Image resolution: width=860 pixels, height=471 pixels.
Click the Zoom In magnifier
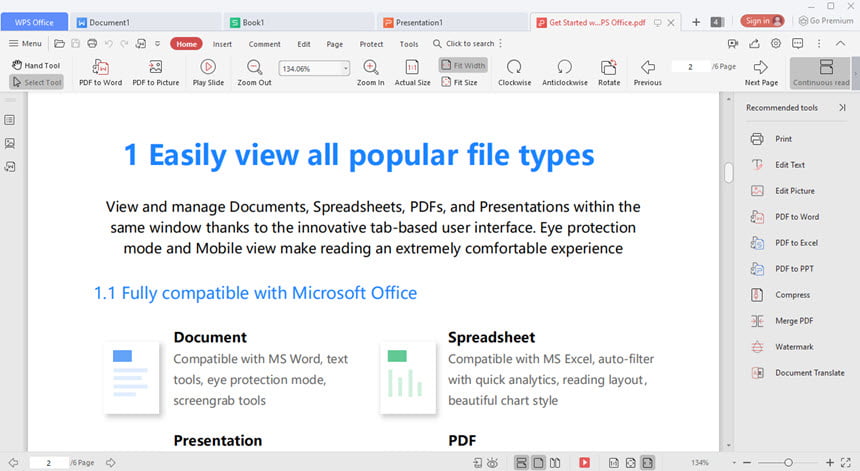click(370, 73)
